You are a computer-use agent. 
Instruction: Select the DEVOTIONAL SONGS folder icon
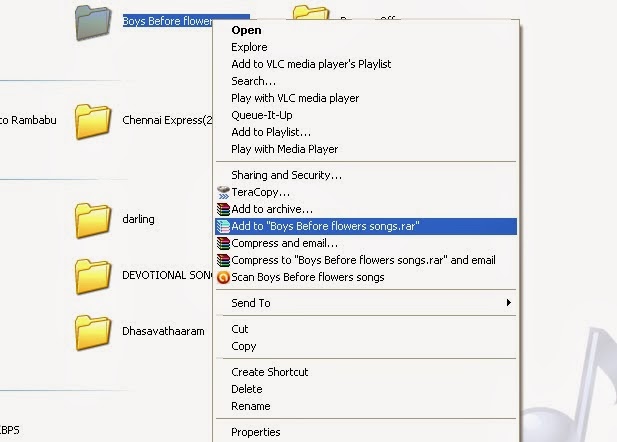pyautogui.click(x=92, y=276)
